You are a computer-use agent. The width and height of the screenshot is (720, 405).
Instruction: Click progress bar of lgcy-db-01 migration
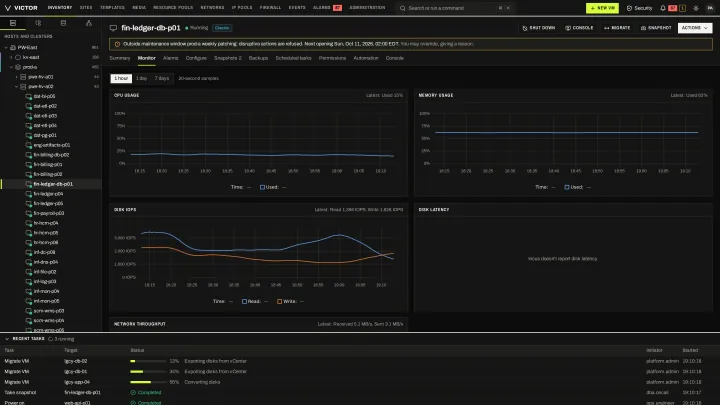[x=148, y=371]
